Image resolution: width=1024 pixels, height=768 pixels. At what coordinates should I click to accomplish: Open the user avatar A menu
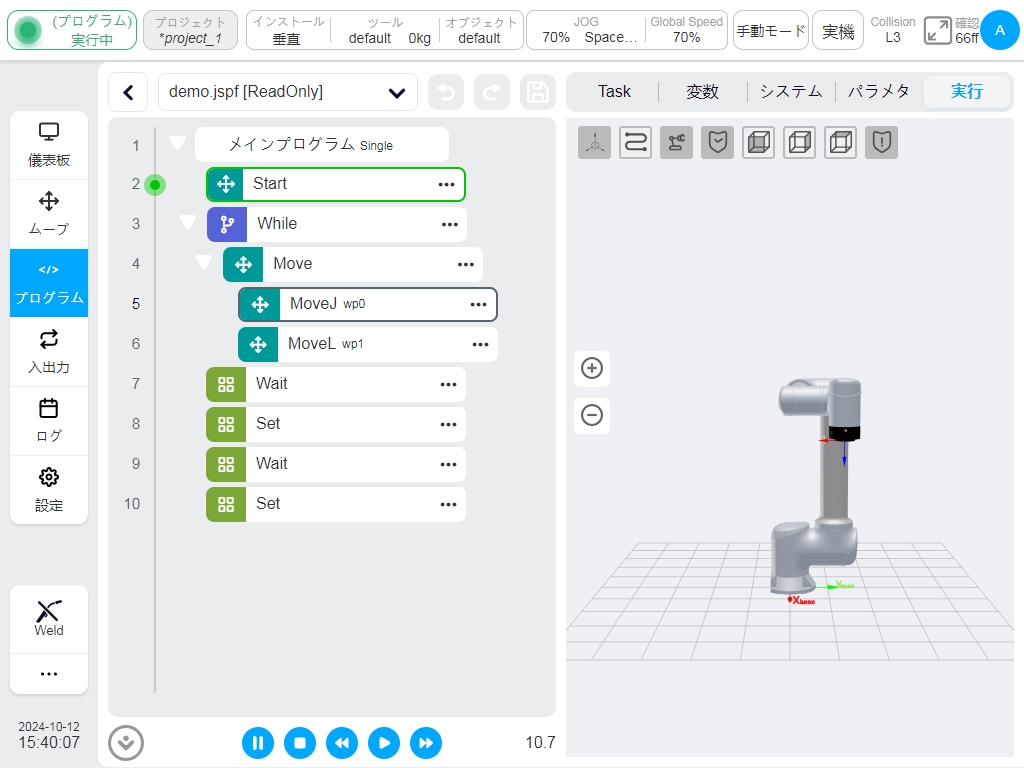(x=1000, y=30)
